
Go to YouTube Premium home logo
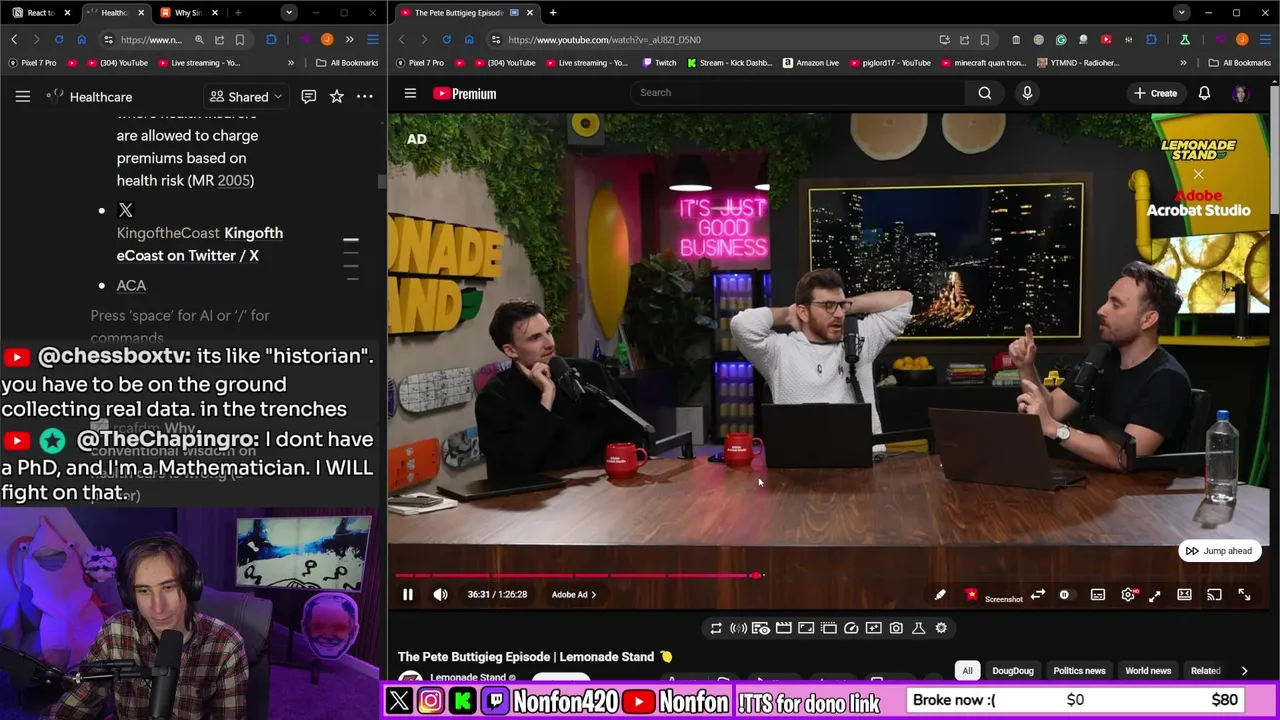pyautogui.click(x=464, y=93)
